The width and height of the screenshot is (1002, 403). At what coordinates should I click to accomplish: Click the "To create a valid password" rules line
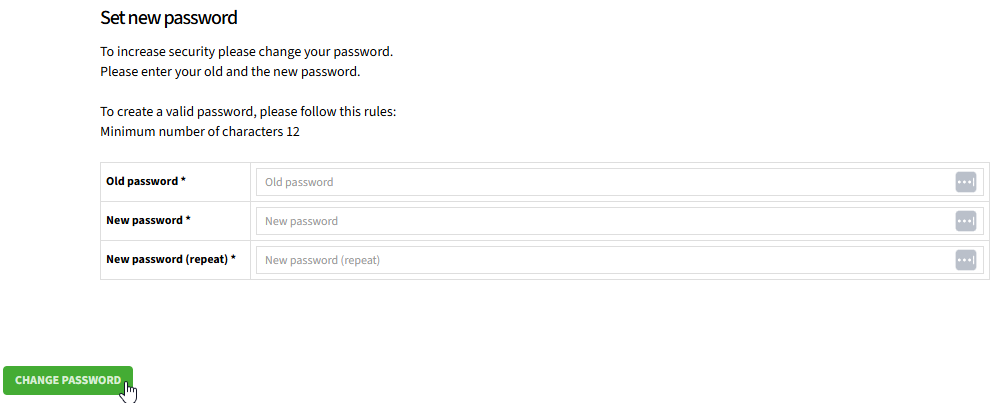249,112
